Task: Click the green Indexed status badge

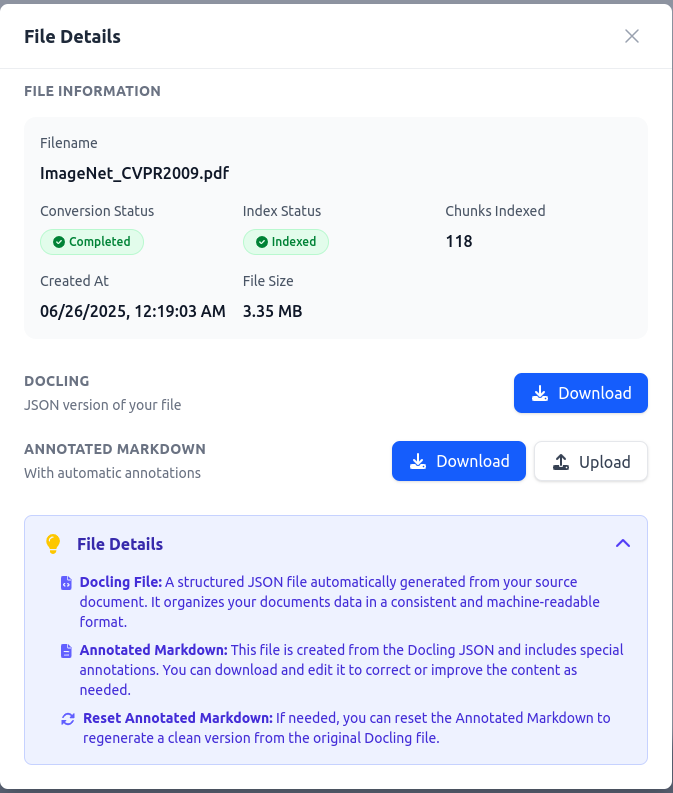Action: 286,242
